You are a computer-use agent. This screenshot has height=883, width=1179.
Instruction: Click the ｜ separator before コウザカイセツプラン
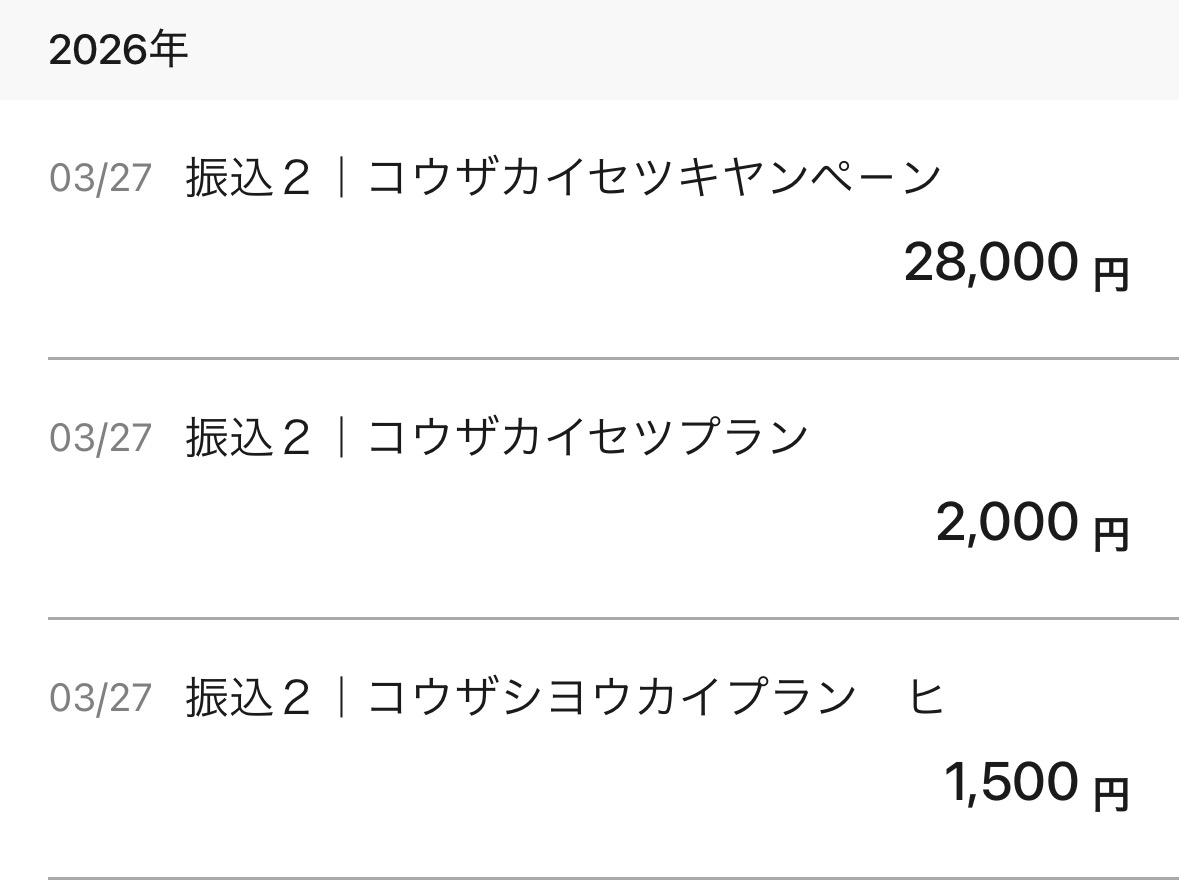341,438
